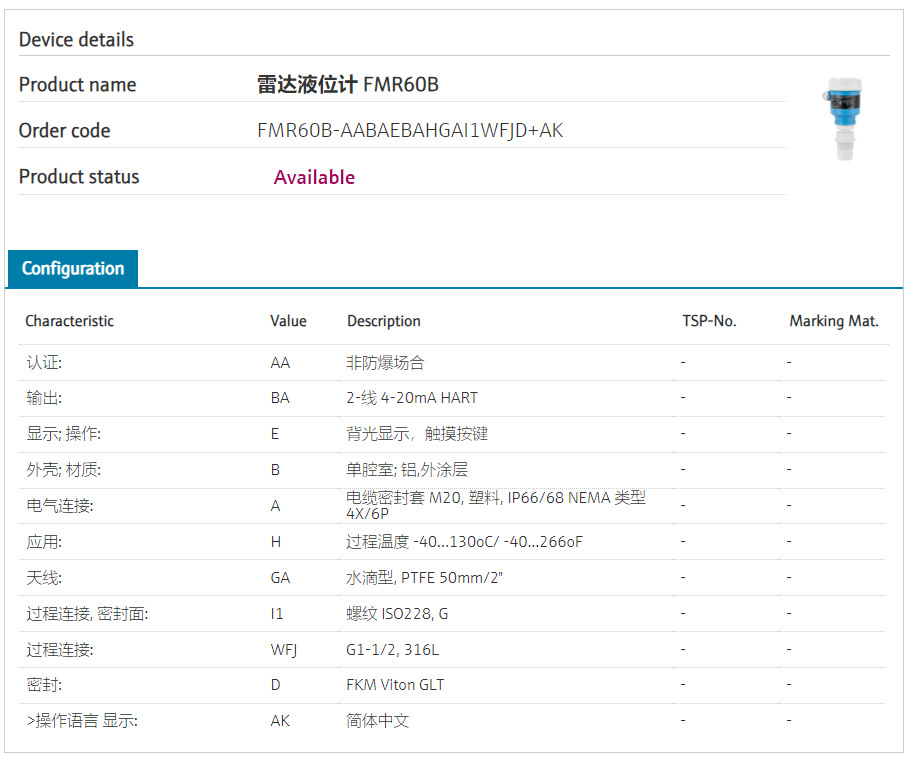
Task: Click description FKM Viton GLT
Action: coord(395,685)
